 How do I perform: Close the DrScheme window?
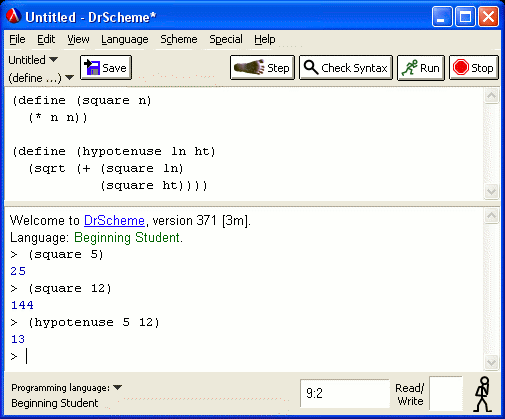[x=489, y=16]
